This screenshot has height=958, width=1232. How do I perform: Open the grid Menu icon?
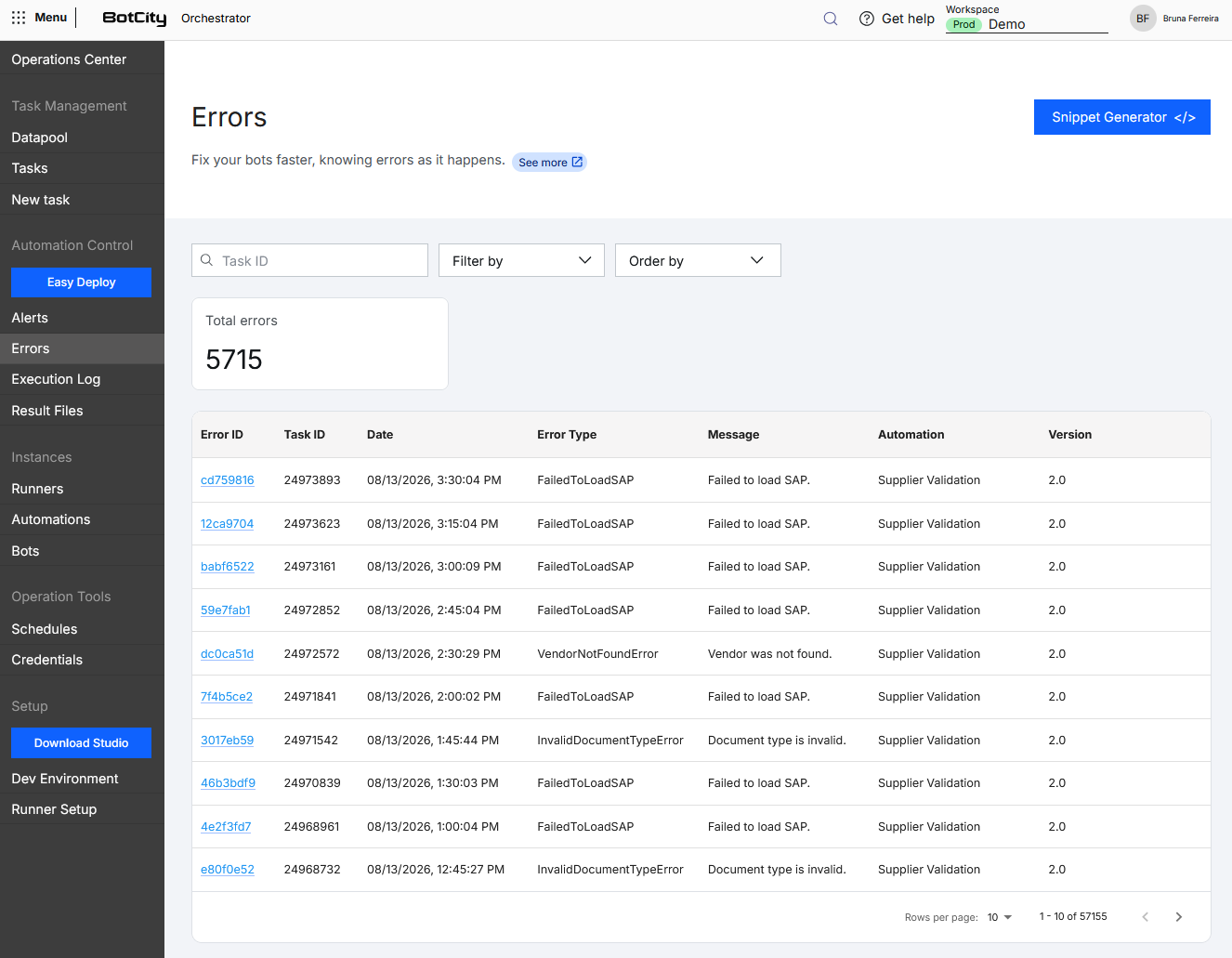click(x=19, y=18)
